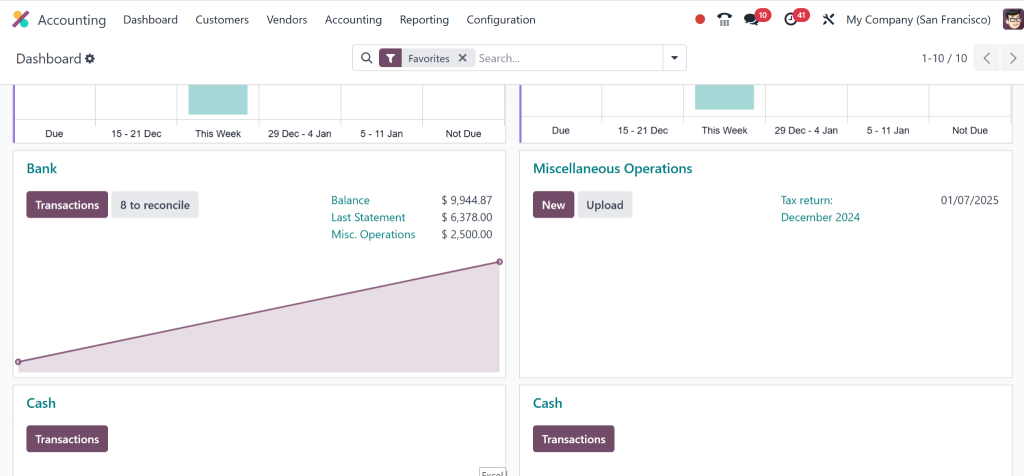Open the debug tools wrench icon
Screen dimensions: 1024x476
(828, 20)
